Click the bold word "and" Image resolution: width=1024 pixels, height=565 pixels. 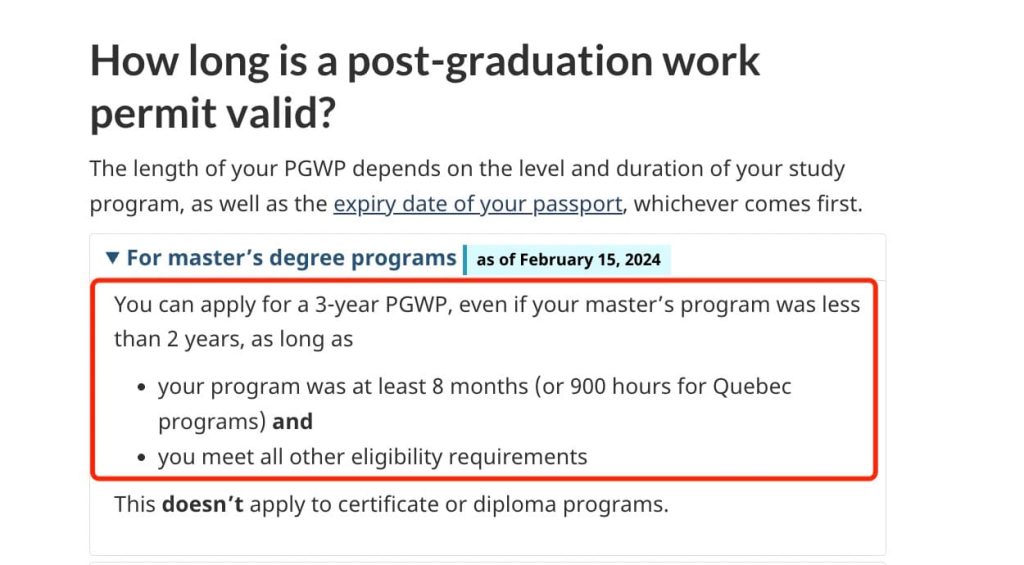tap(292, 421)
